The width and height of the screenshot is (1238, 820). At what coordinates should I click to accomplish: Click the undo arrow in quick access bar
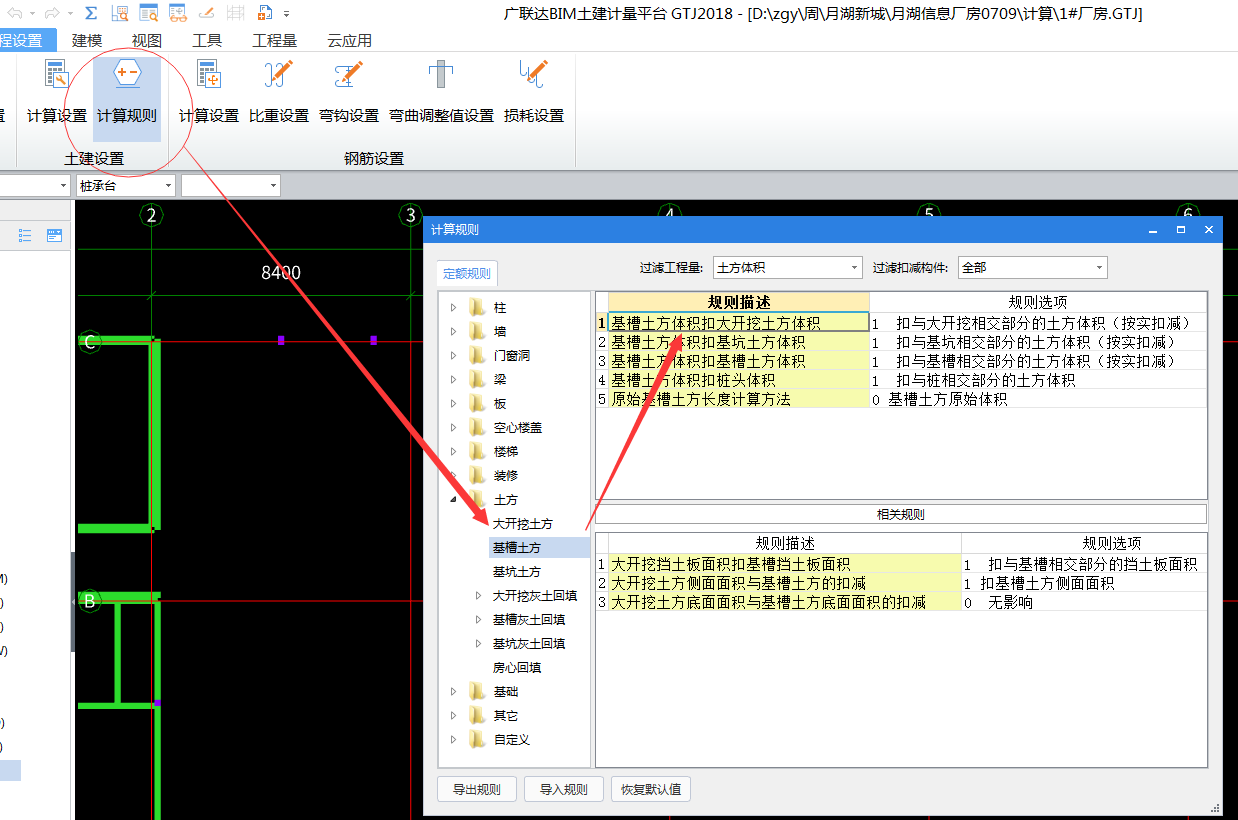(x=15, y=13)
